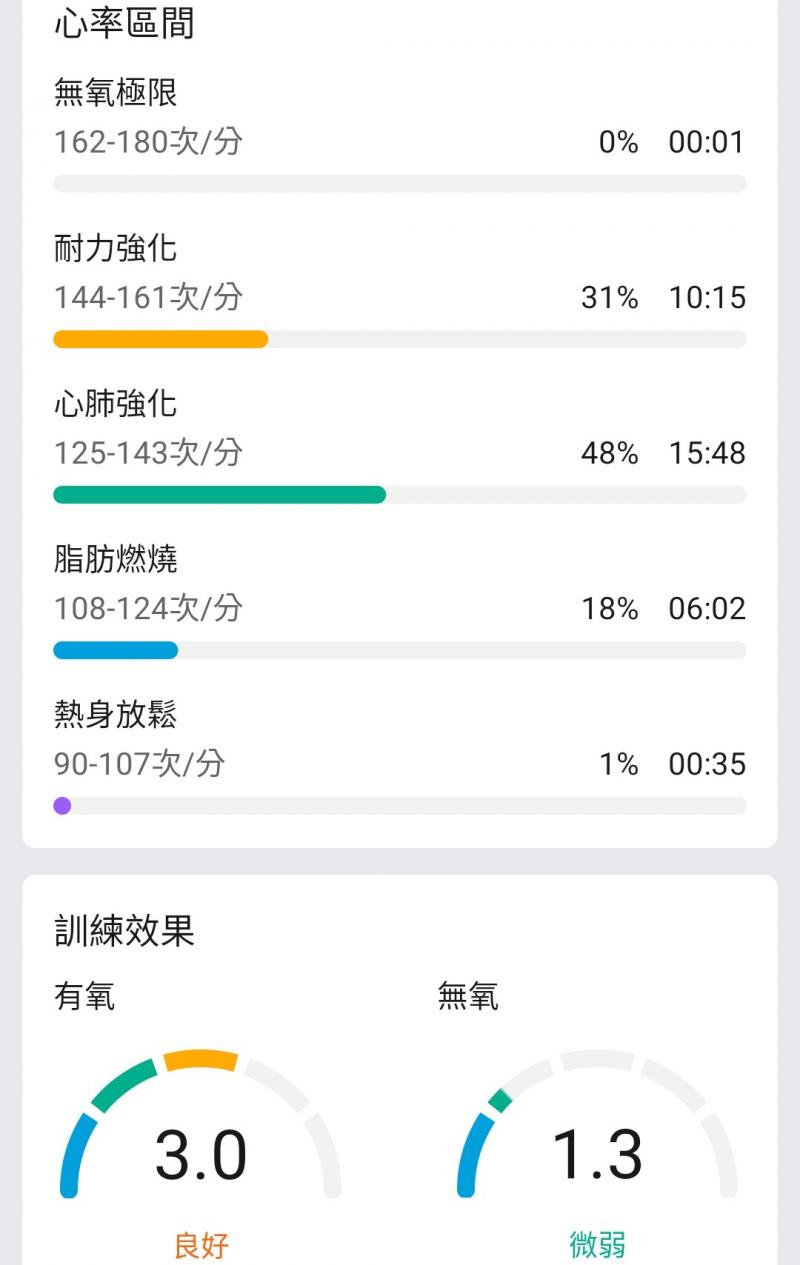Click the empty 無氧極限 progress bar
800x1265 pixels.
coord(400,184)
